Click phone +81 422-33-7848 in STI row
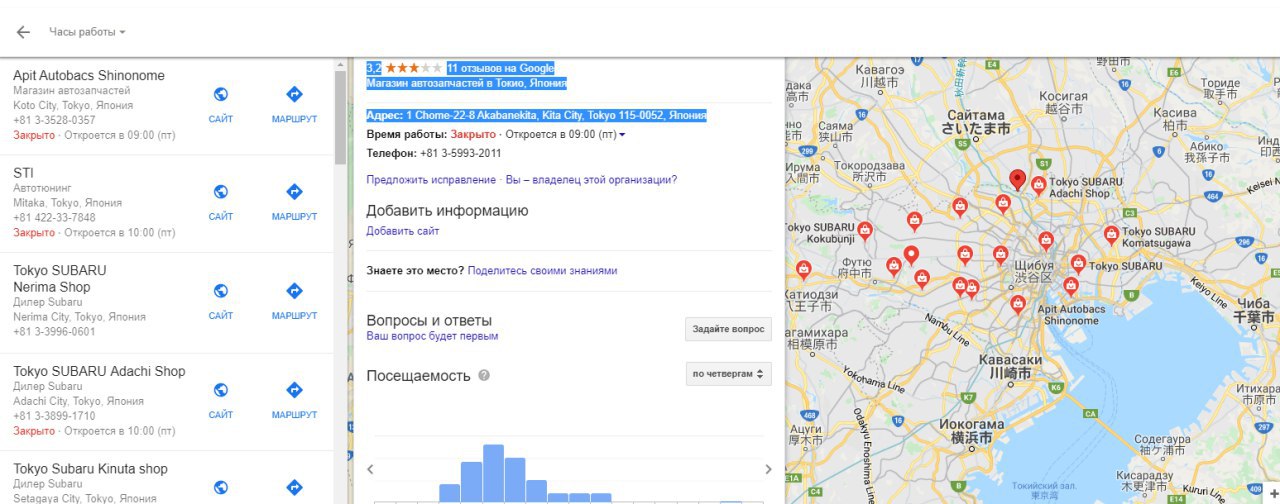 point(54,217)
